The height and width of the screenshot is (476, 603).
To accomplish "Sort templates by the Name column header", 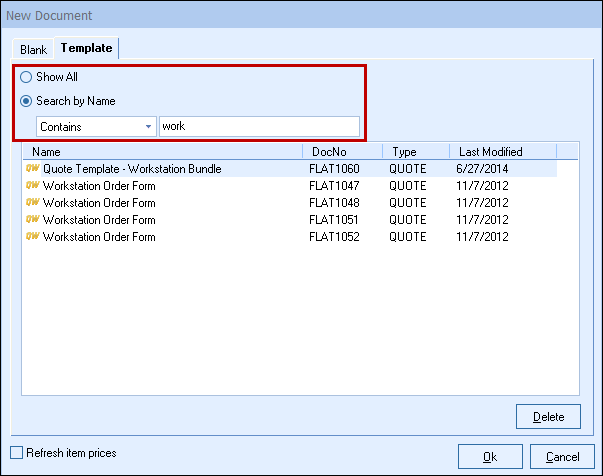I will 162,152.
